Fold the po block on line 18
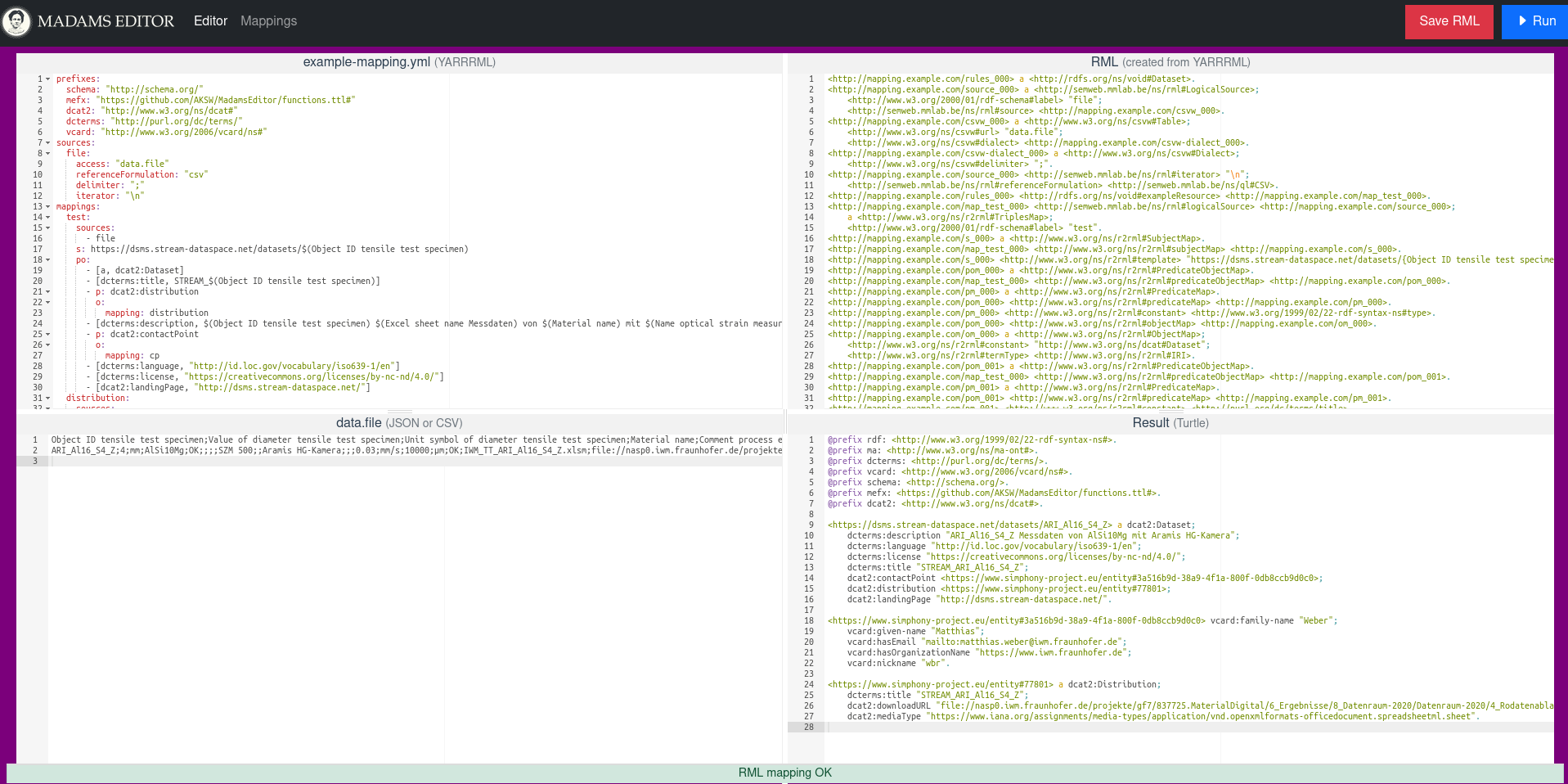1568x784 pixels. click(47, 260)
